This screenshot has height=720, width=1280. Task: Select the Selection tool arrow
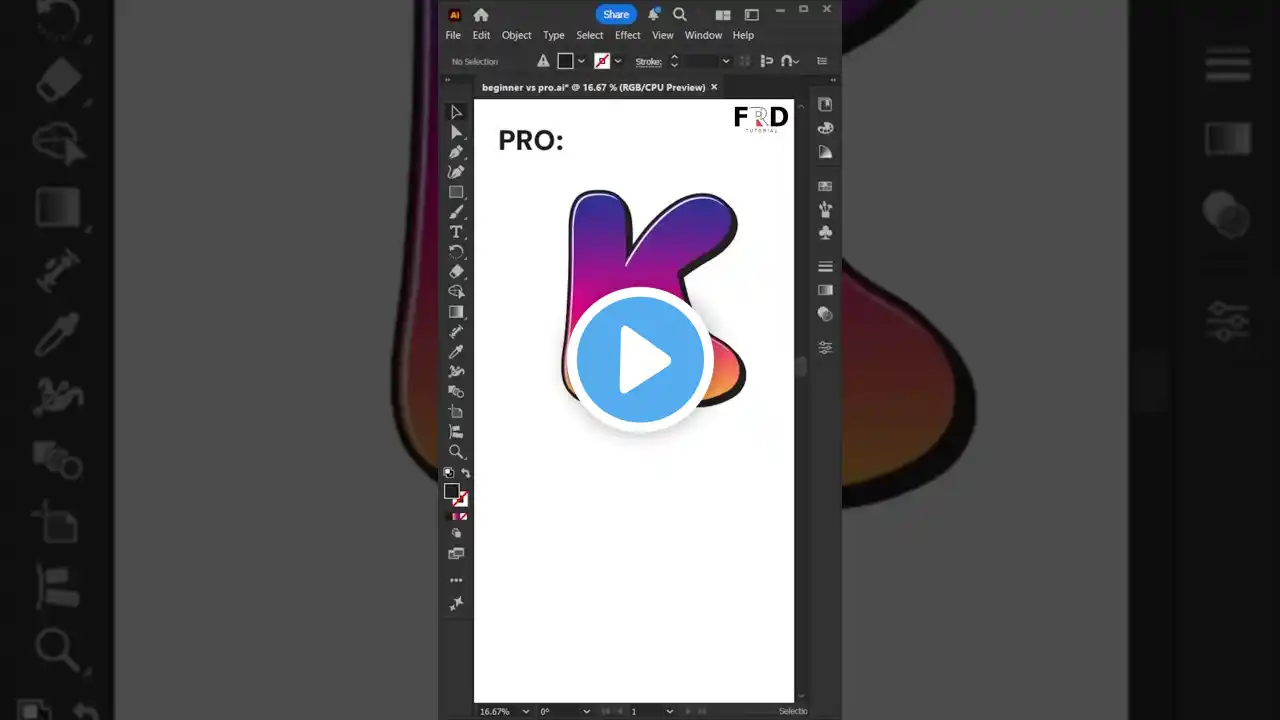(x=456, y=112)
